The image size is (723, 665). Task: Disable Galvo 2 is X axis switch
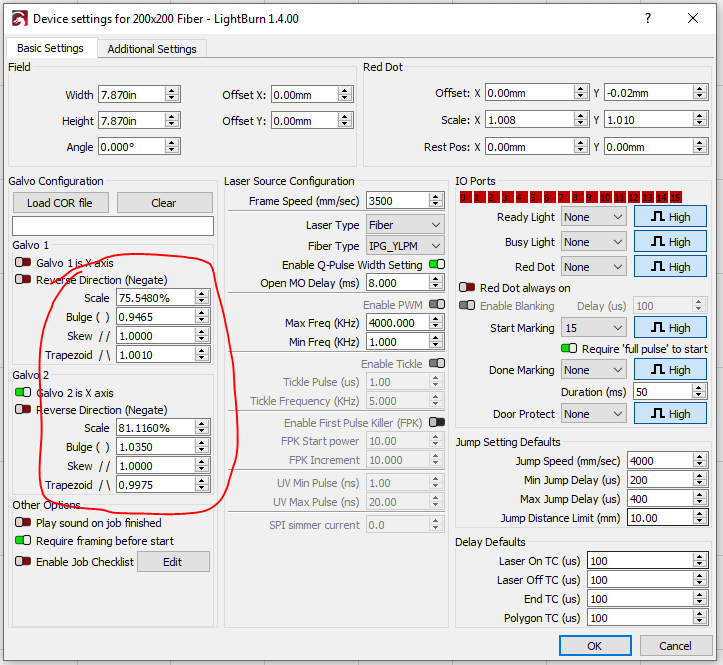[x=23, y=392]
